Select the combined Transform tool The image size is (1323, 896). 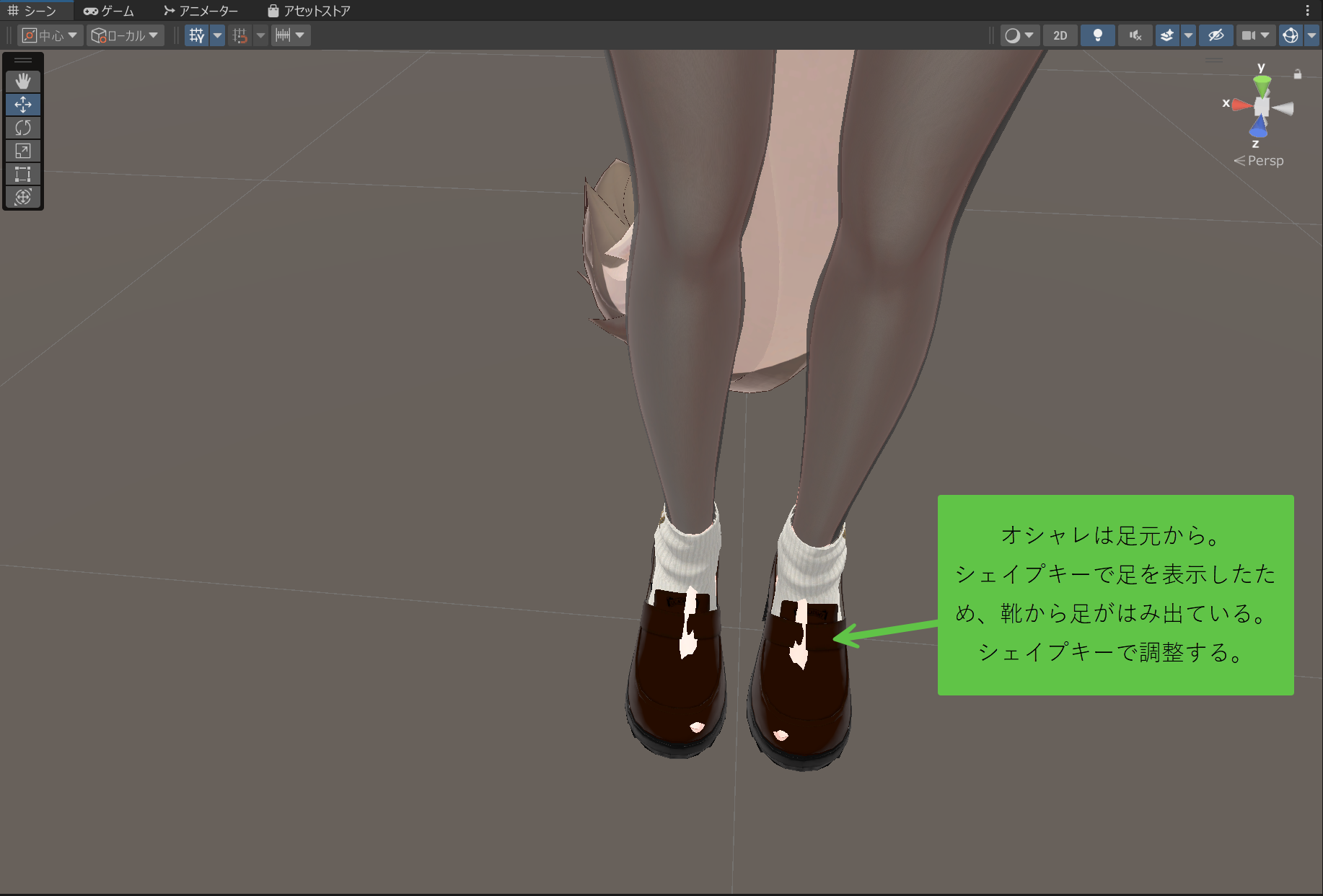23,197
